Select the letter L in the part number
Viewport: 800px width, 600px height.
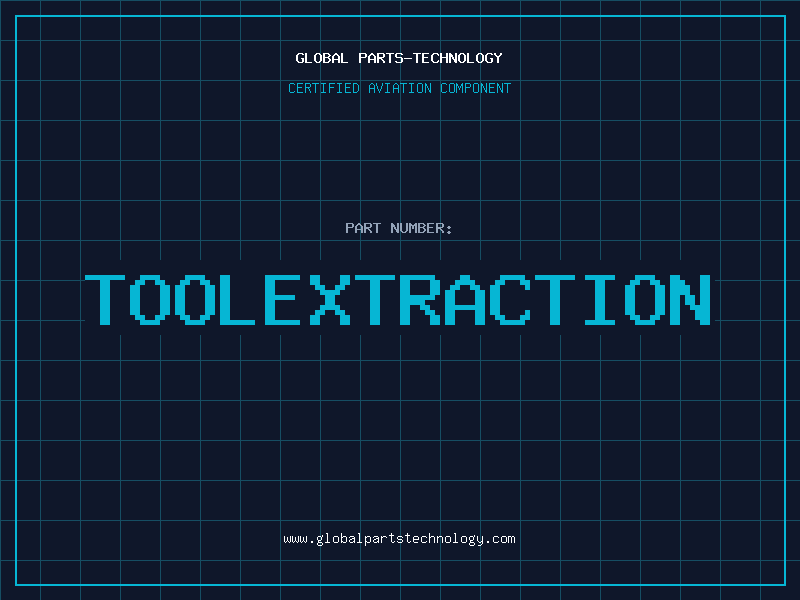pos(240,299)
